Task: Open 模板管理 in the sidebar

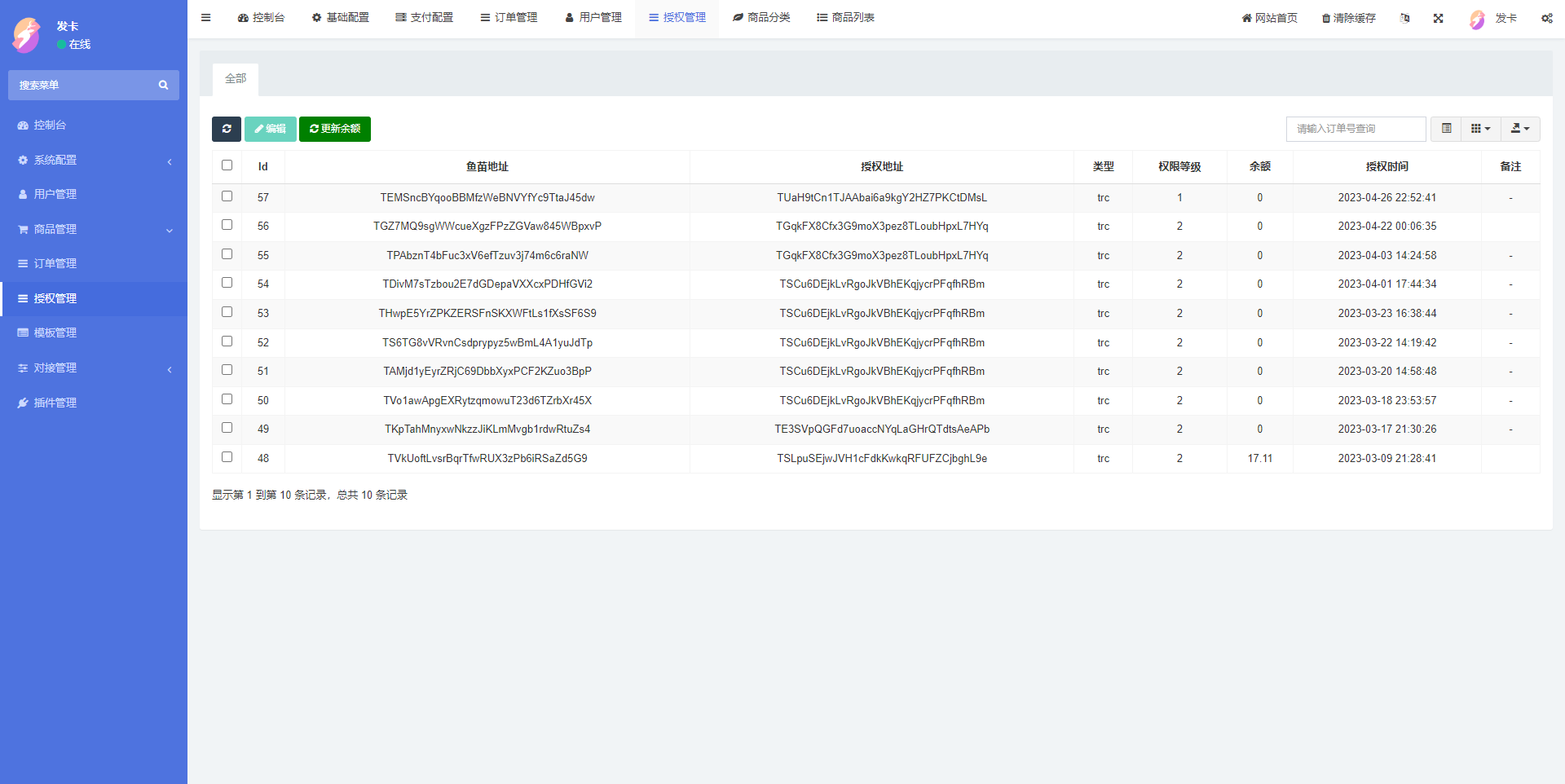Action: click(x=55, y=333)
